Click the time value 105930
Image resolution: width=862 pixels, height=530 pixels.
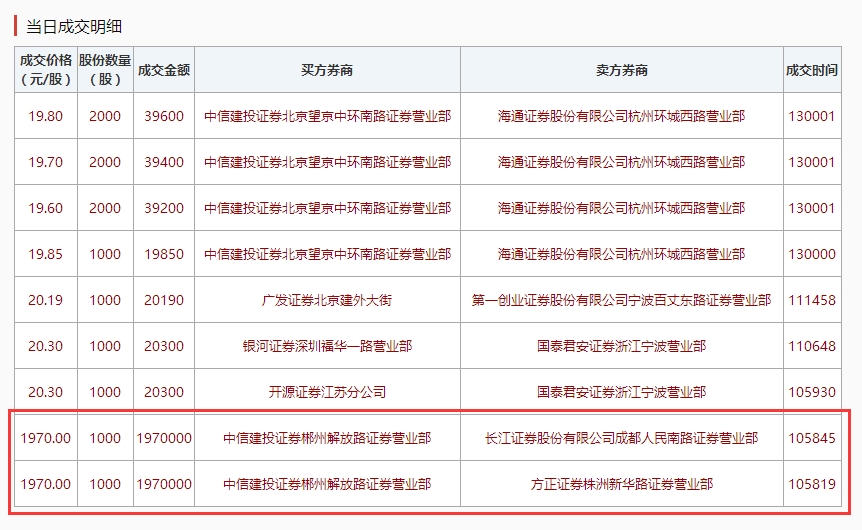[812, 392]
